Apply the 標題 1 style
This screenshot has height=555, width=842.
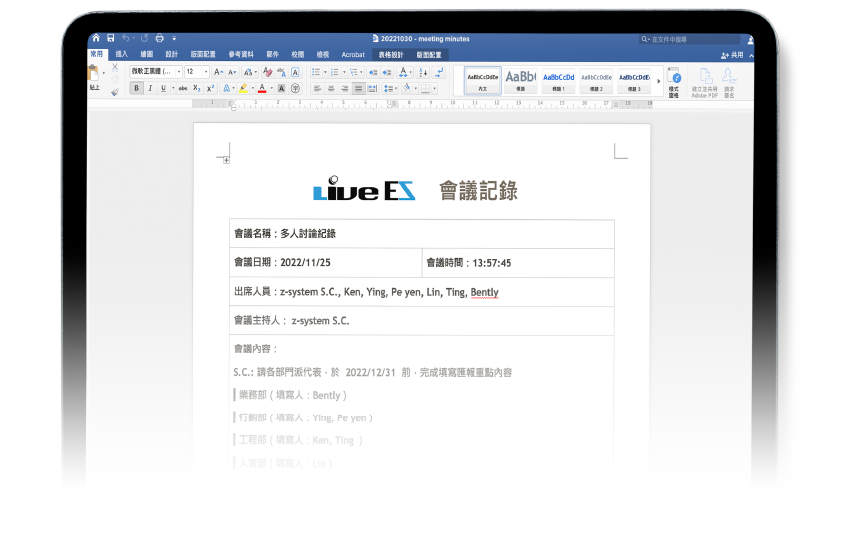tap(558, 81)
